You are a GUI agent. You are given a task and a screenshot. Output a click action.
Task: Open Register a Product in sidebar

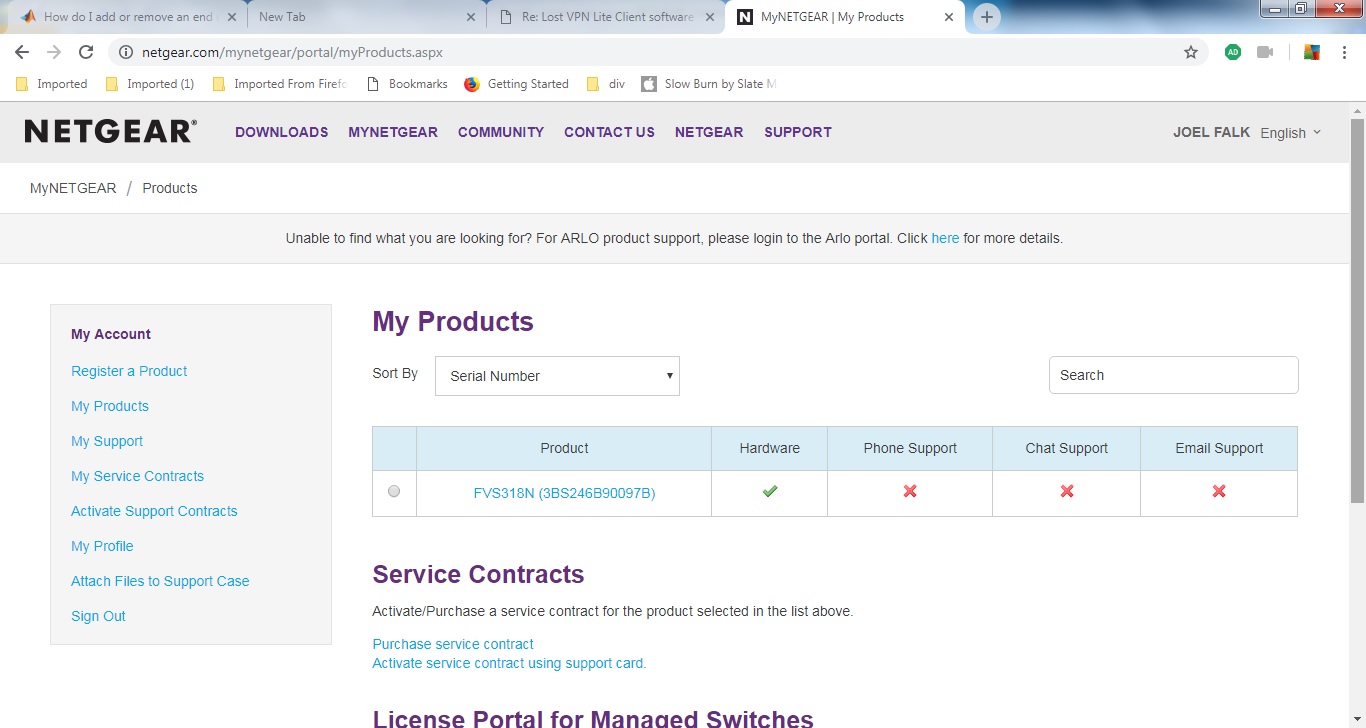pyautogui.click(x=129, y=371)
